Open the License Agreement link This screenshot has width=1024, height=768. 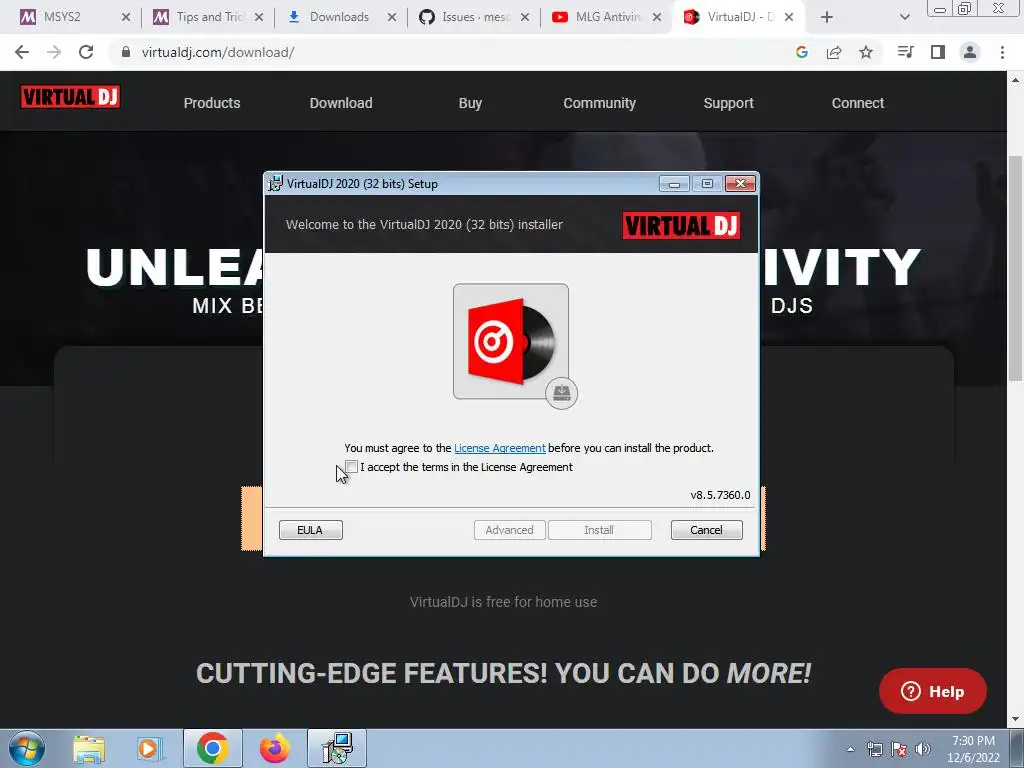pos(500,448)
